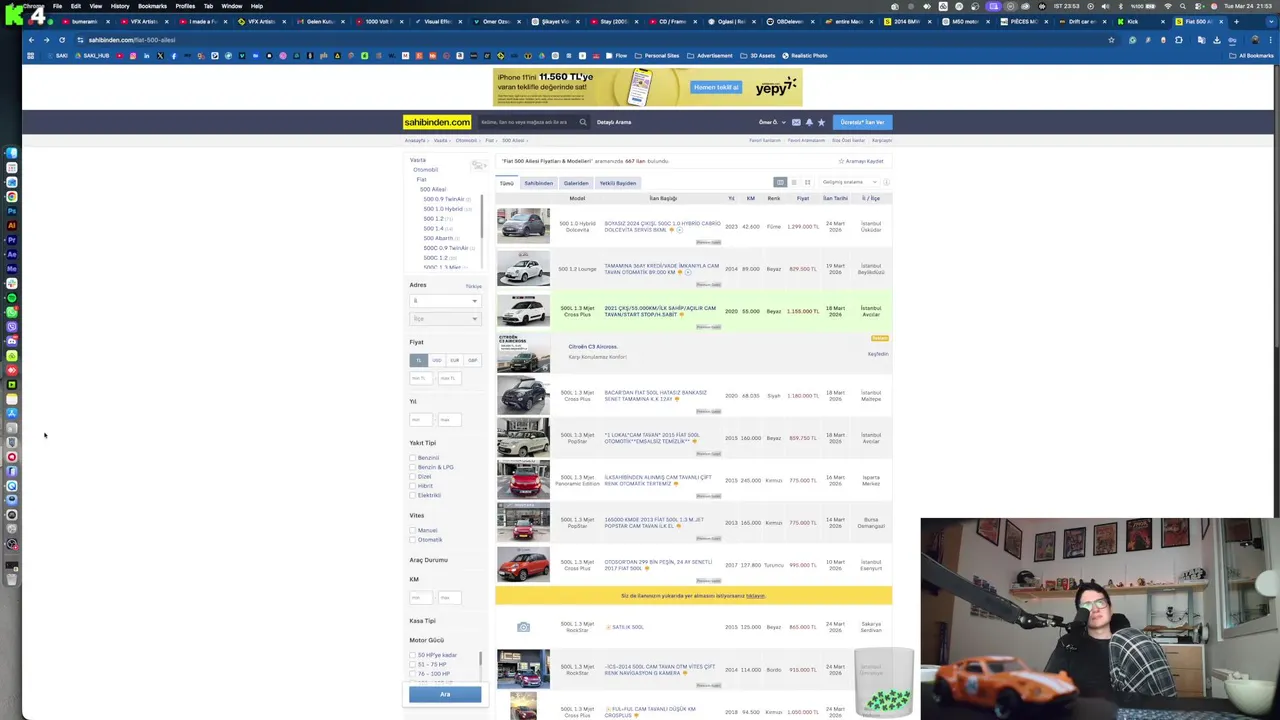1280x720 pixels.
Task: Open gray Fiat 500 Hybrid Dolcevita thumbnail
Action: pos(523,226)
